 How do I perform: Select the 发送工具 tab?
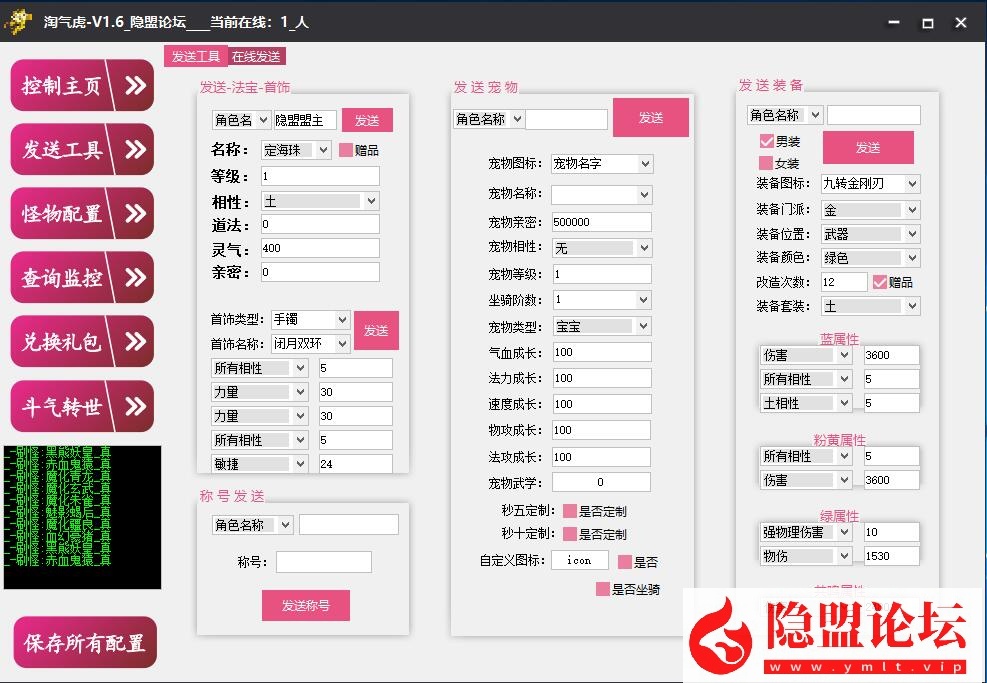pos(196,57)
